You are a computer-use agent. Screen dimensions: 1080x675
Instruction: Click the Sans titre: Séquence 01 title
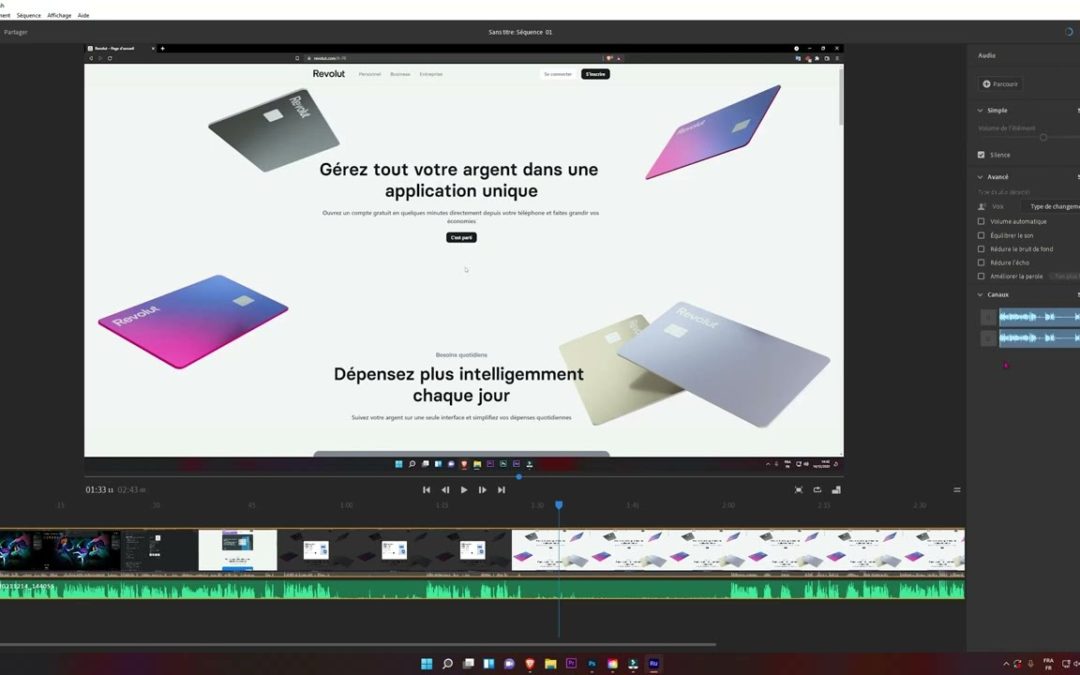(x=520, y=32)
